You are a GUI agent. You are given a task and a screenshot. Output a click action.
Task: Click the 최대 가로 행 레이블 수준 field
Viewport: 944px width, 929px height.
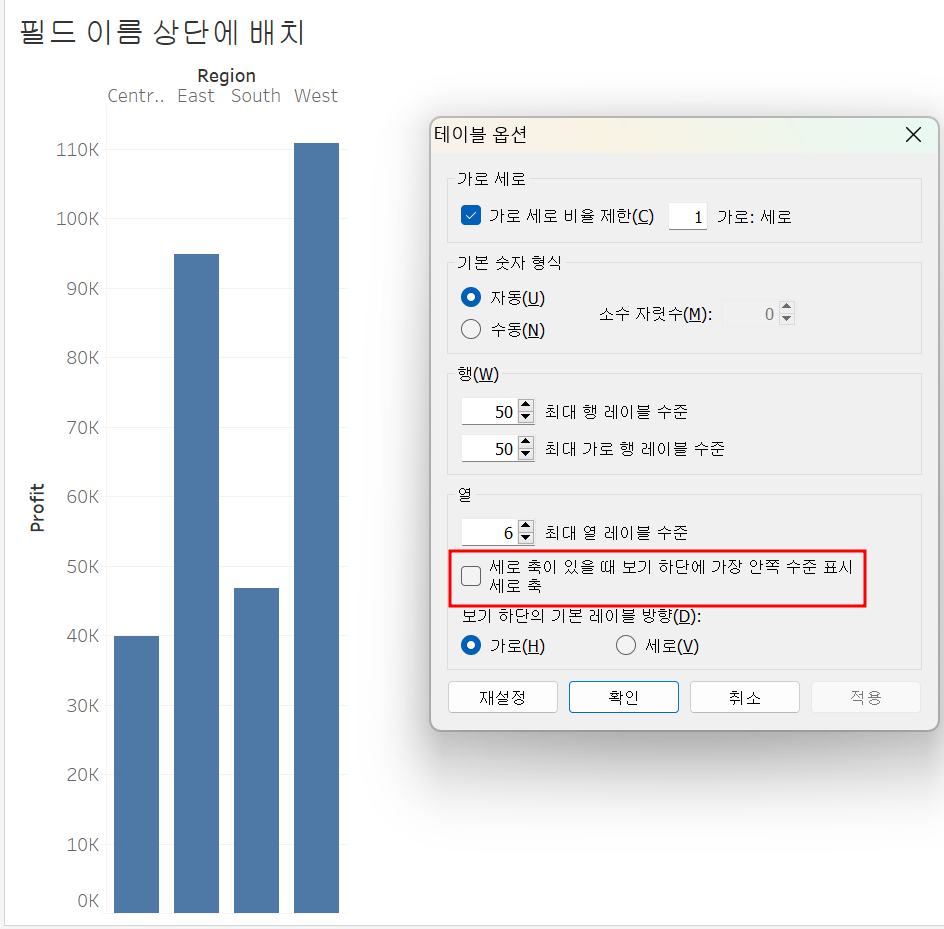coord(489,449)
